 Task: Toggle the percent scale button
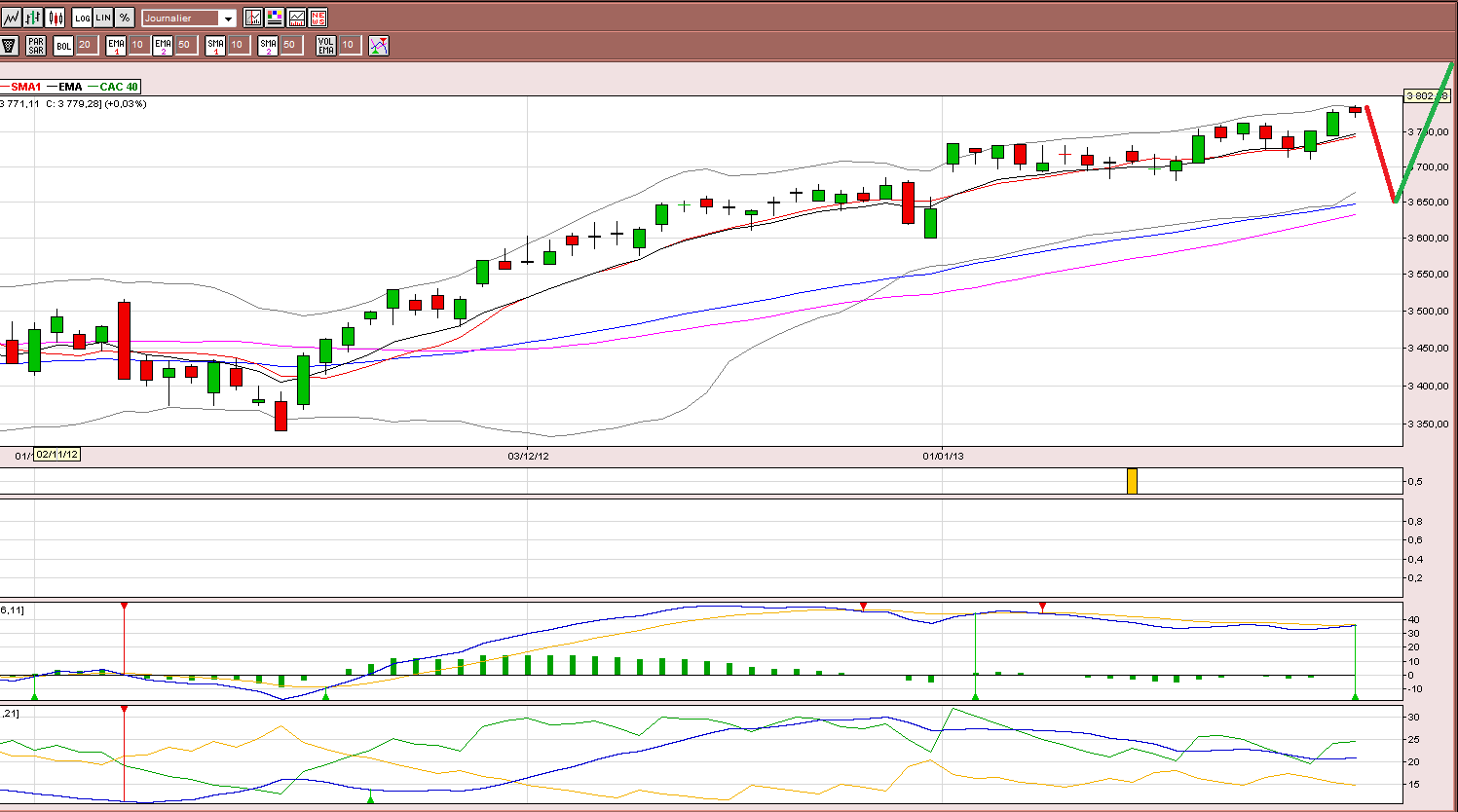[125, 18]
